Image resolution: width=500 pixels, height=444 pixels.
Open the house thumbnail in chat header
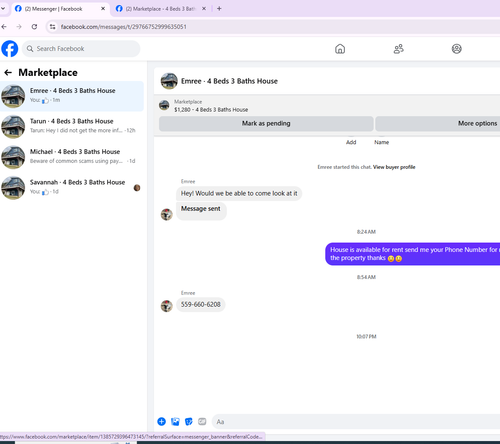[x=169, y=81]
